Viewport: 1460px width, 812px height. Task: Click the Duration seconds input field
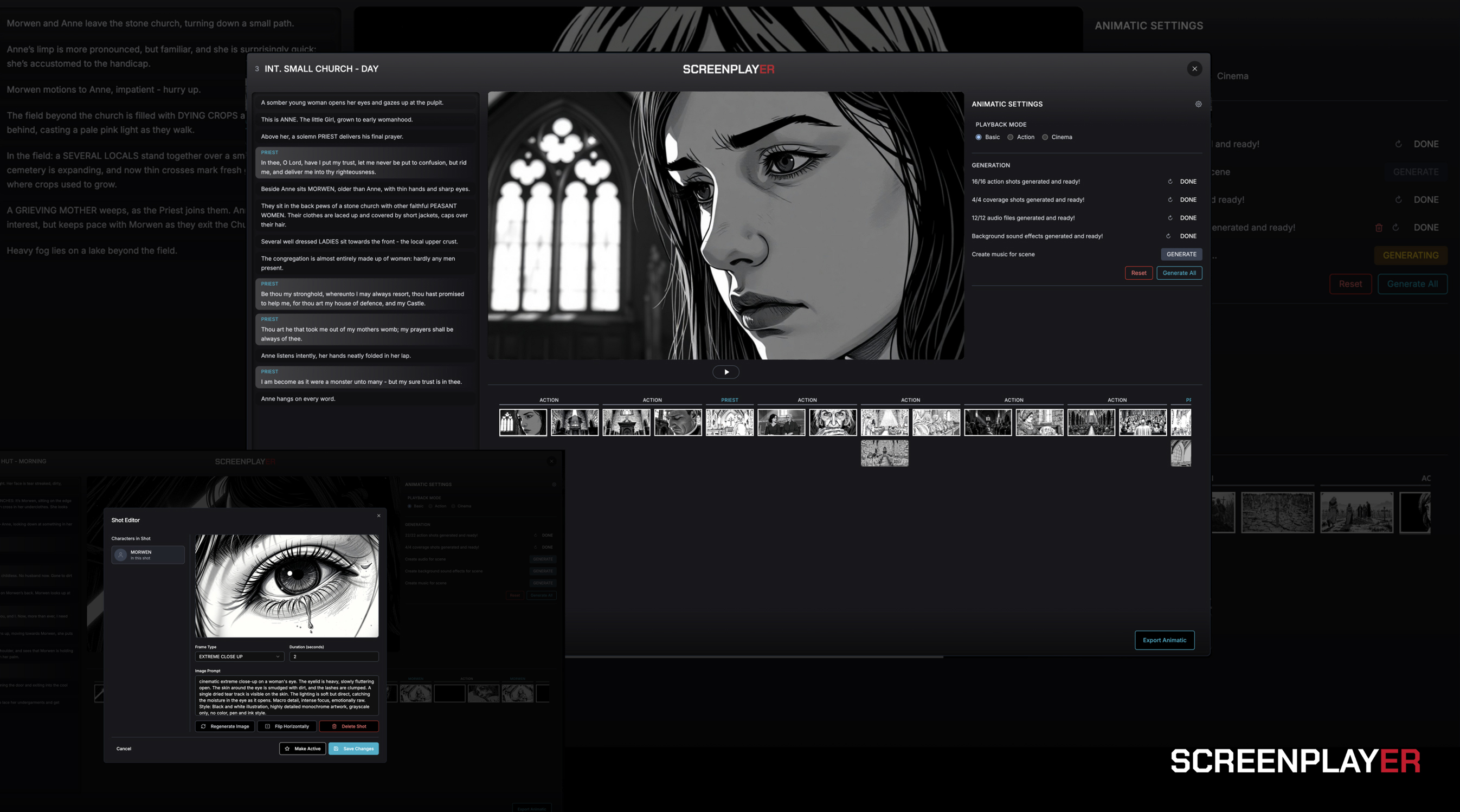click(x=333, y=657)
